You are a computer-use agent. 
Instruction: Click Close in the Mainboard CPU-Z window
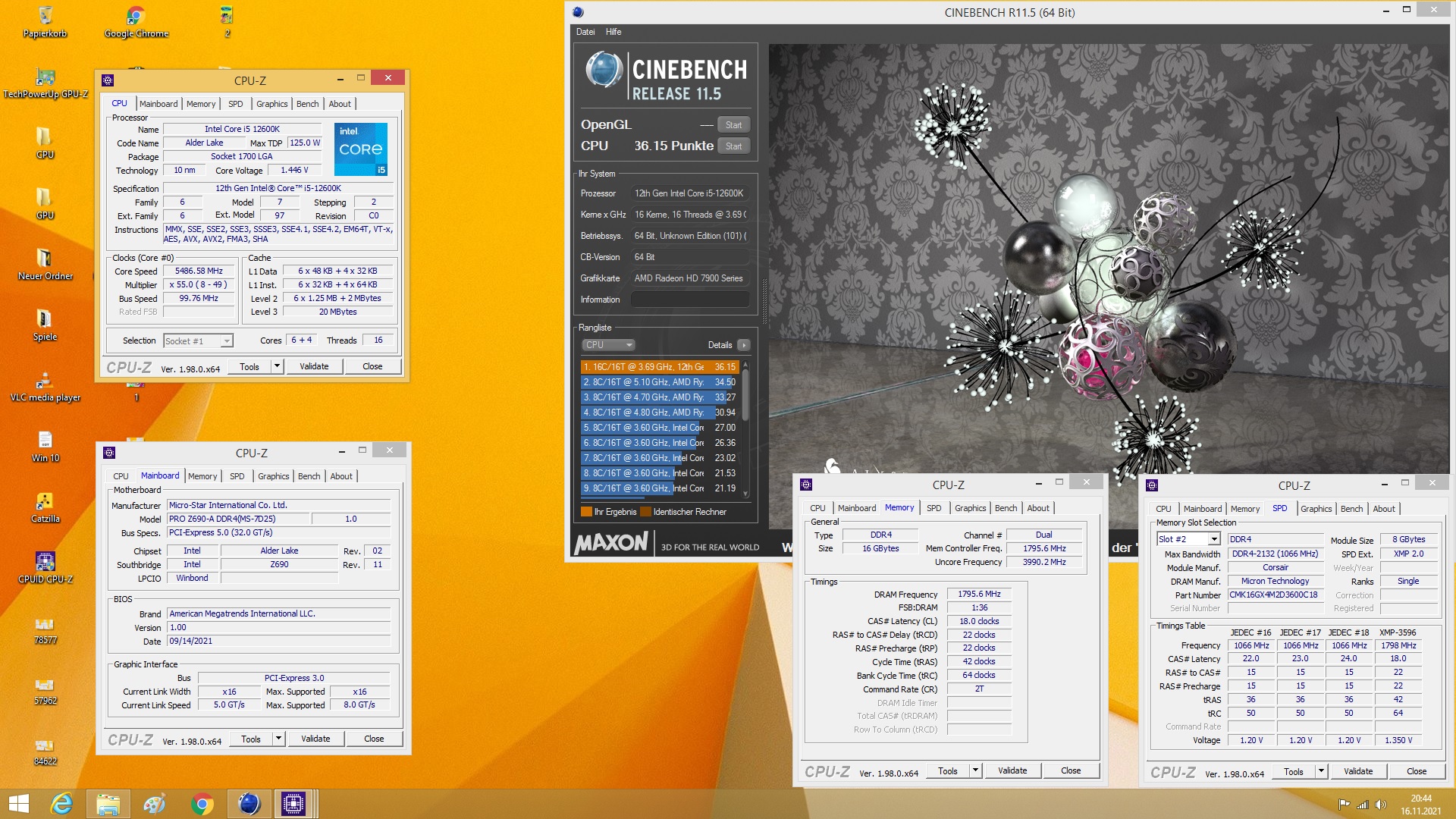point(374,739)
